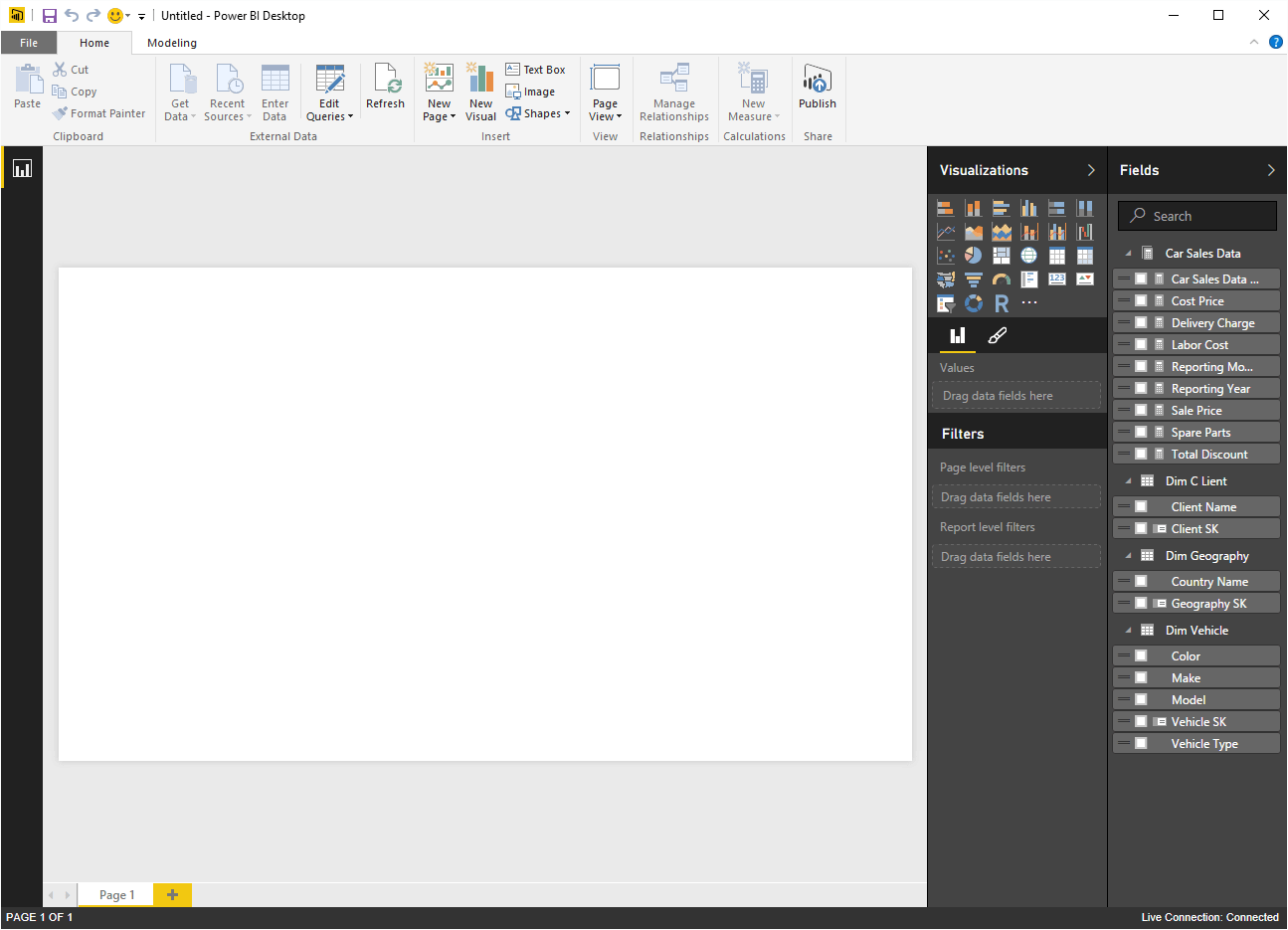Select the Home ribbon tab
Viewport: 1288px width, 930px height.
coord(94,43)
